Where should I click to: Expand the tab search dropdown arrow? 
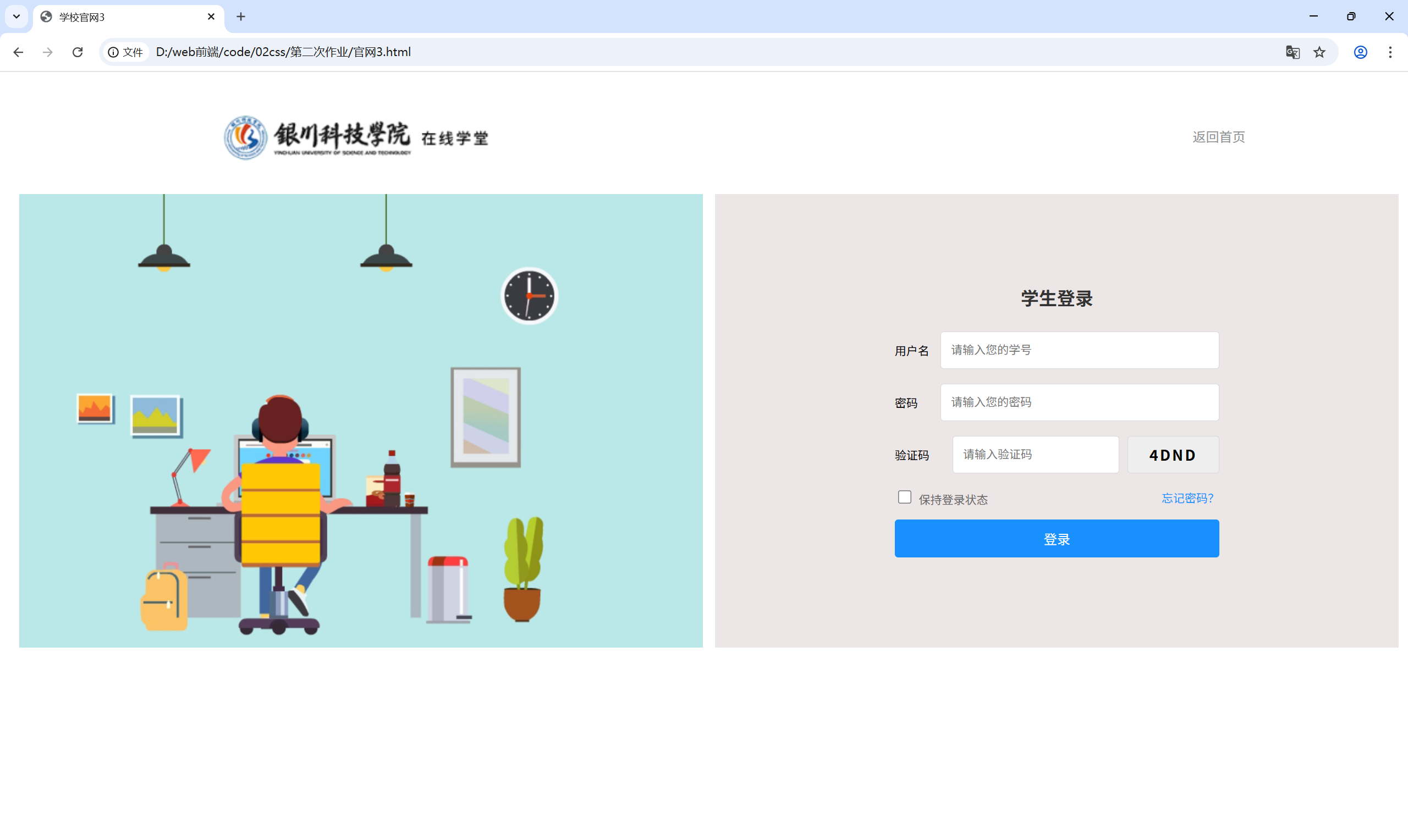[16, 17]
